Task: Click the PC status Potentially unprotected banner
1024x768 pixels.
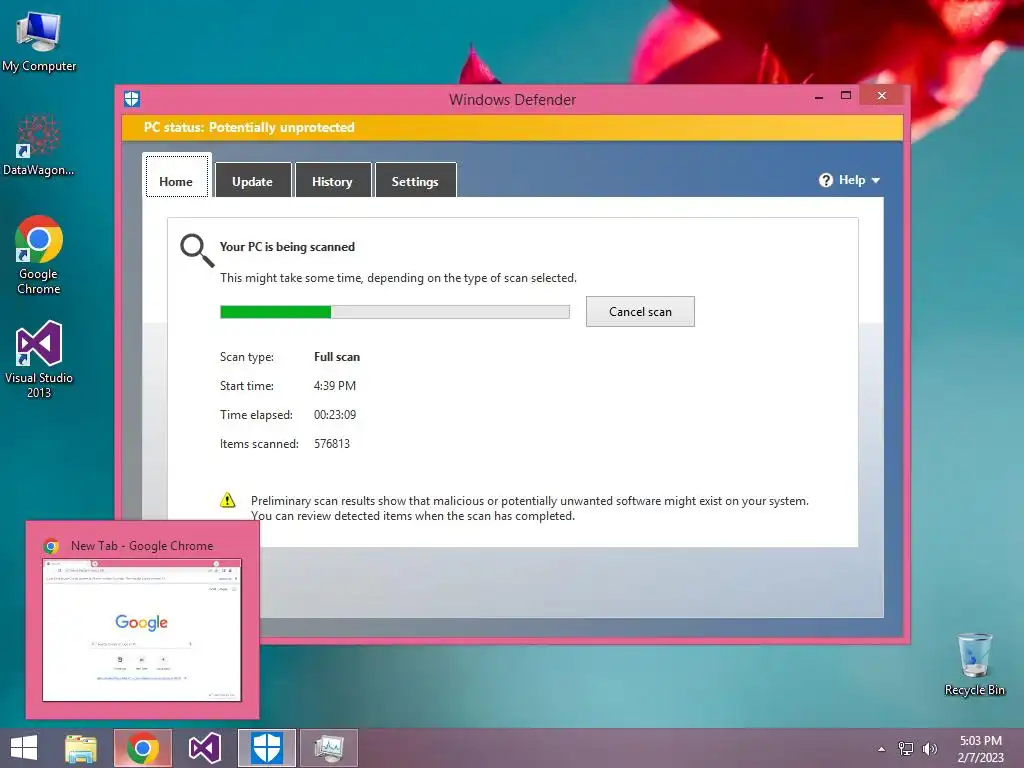Action: pos(512,127)
